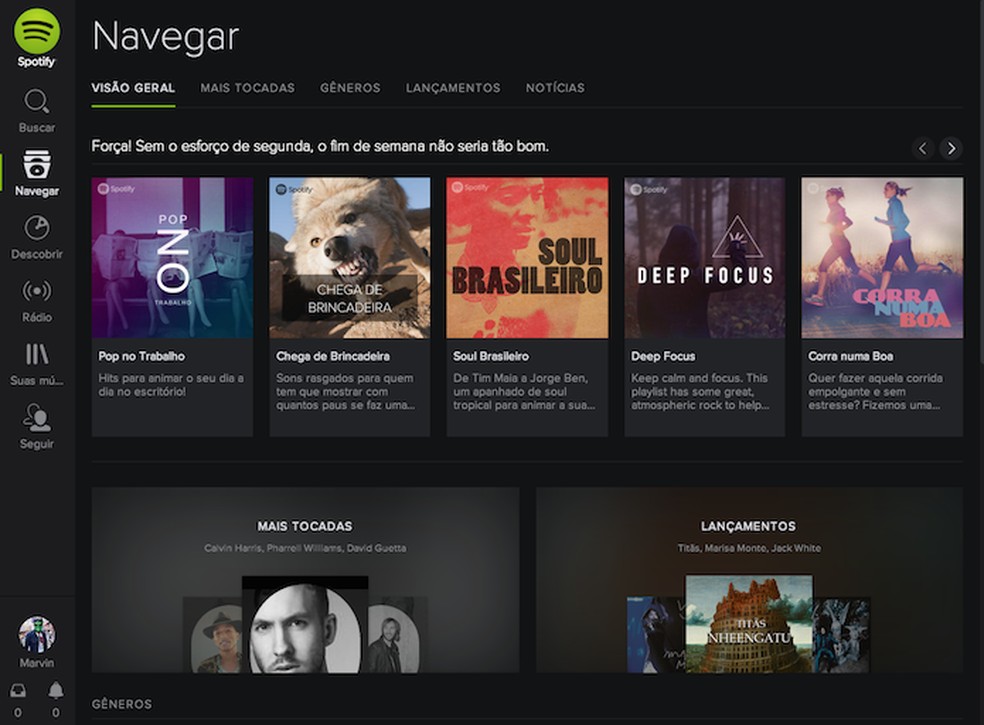Open the Lançamentos banner heading
This screenshot has height=725, width=984.
pyautogui.click(x=748, y=526)
